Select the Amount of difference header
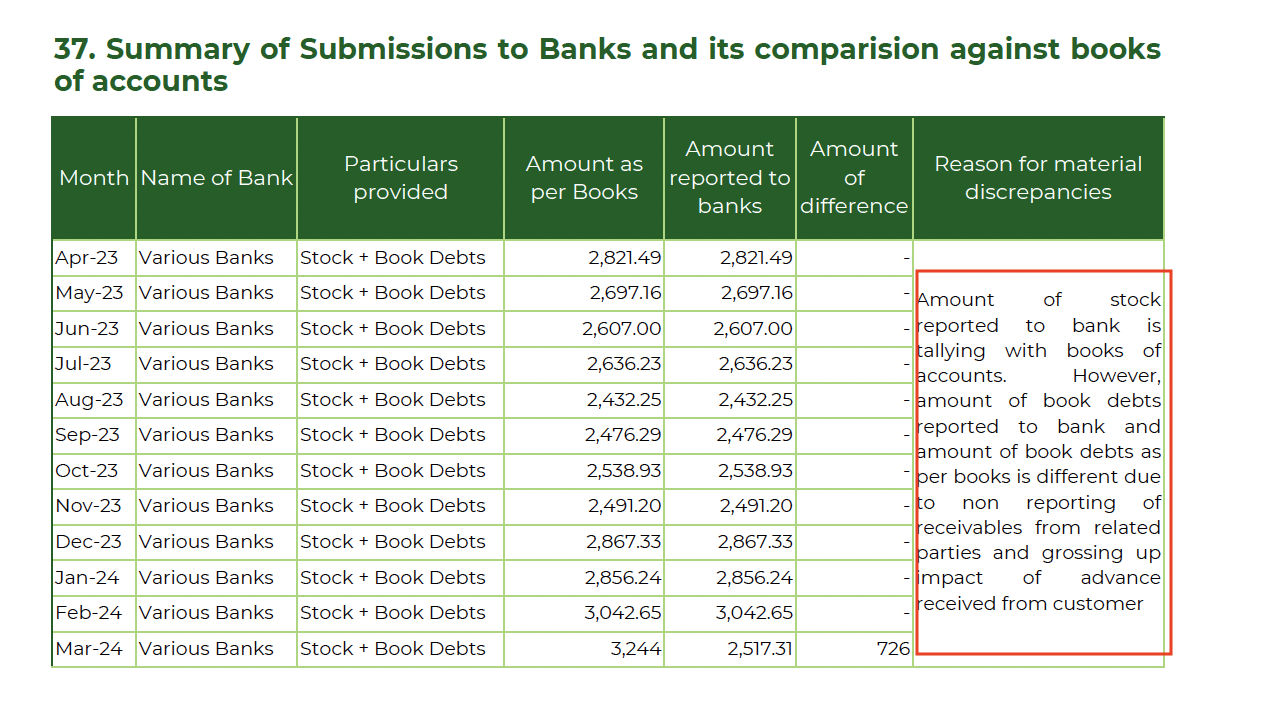The height and width of the screenshot is (724, 1280). [854, 178]
